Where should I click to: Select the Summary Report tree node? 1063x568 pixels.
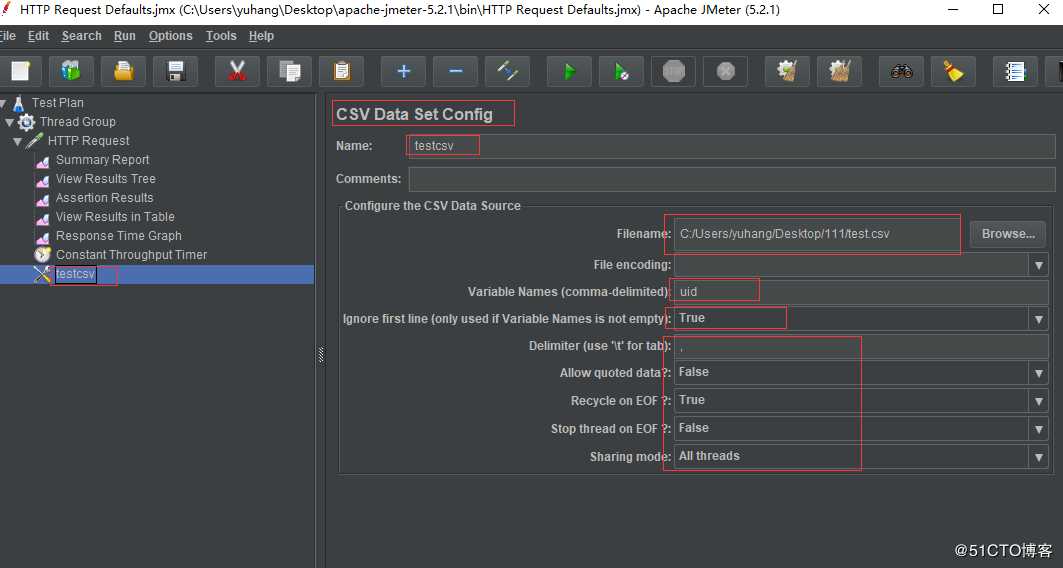point(102,160)
